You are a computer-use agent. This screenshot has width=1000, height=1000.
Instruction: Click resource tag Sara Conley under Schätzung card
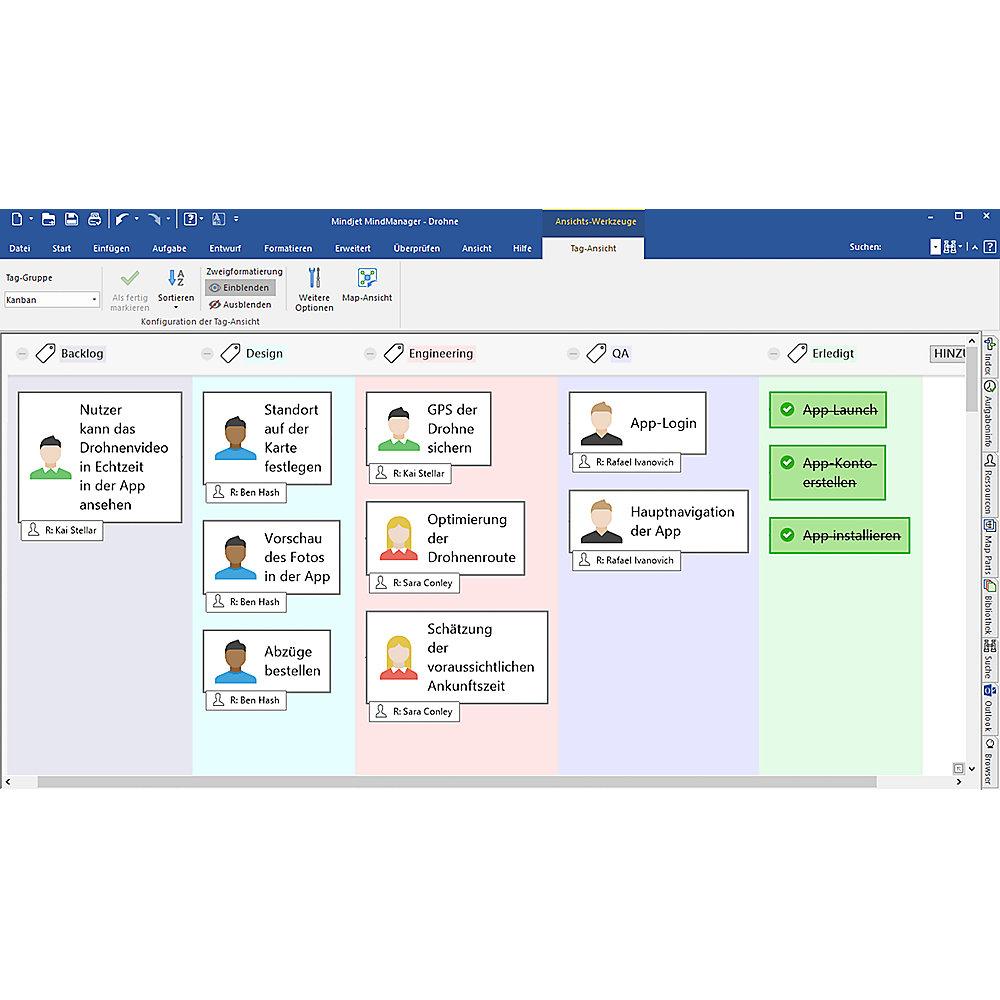tap(414, 711)
